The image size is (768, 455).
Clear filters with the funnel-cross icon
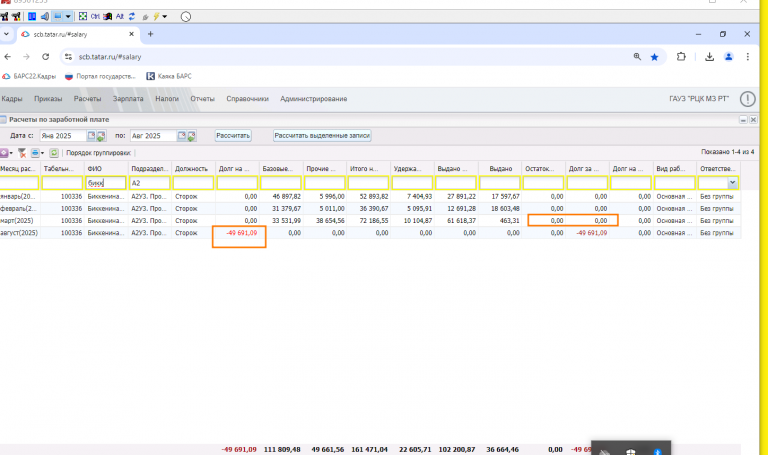coord(22,153)
